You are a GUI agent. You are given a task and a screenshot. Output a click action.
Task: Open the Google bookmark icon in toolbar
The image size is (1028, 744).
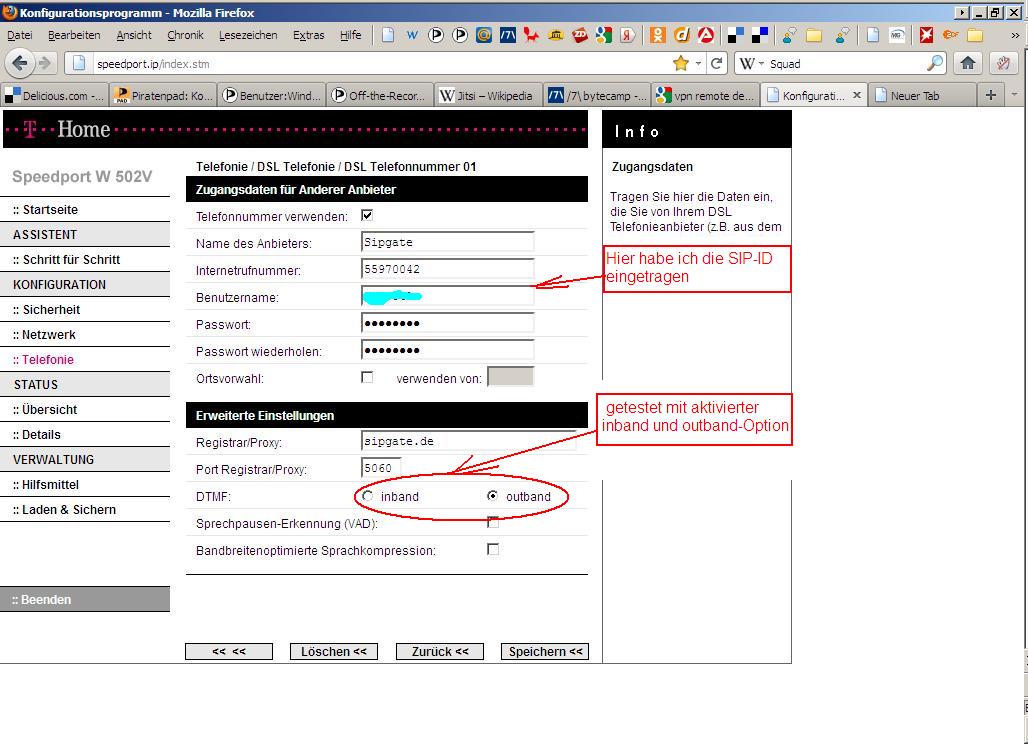(603, 35)
